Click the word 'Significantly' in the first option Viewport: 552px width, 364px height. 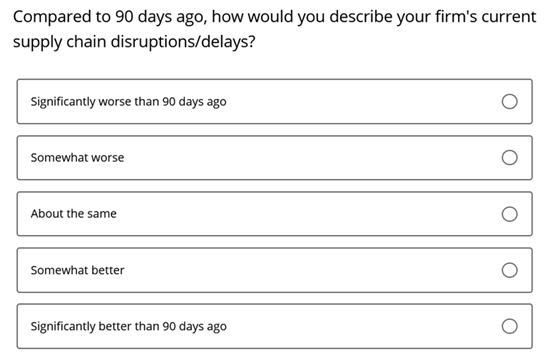click(63, 102)
